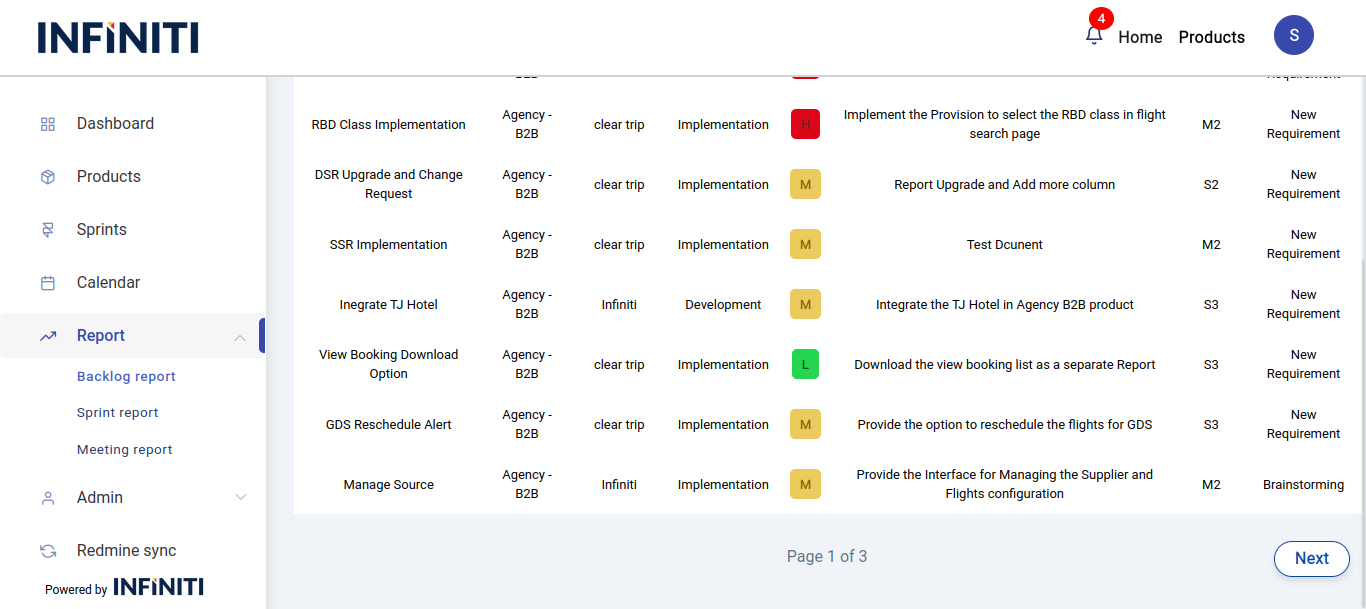Click the Sprints icon in sidebar
Screen dimensions: 1366x609
(x=48, y=230)
